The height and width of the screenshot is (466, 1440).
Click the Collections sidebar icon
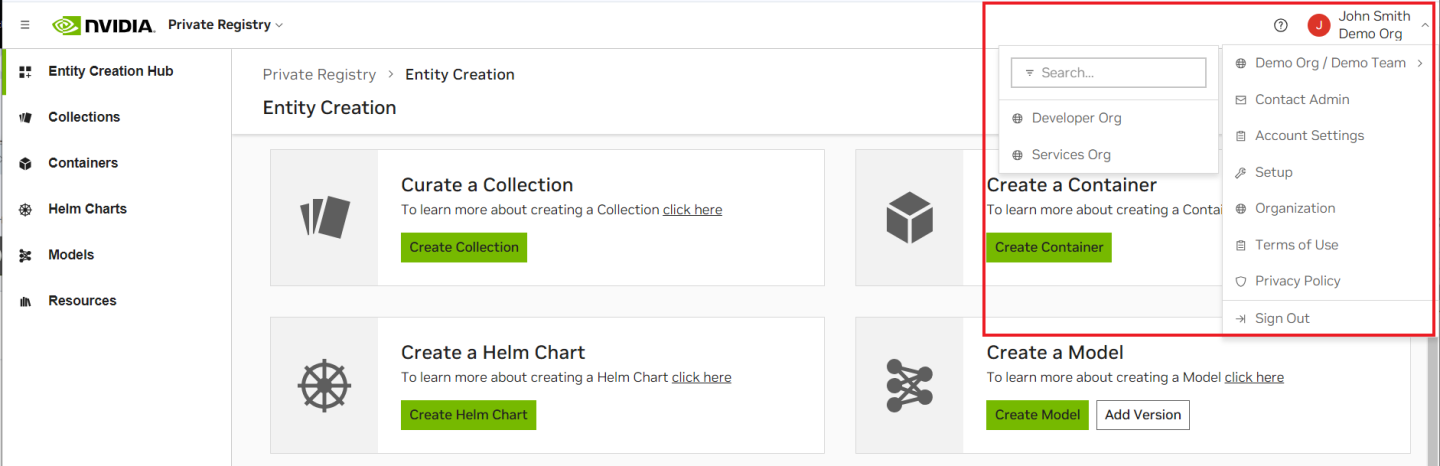[25, 117]
